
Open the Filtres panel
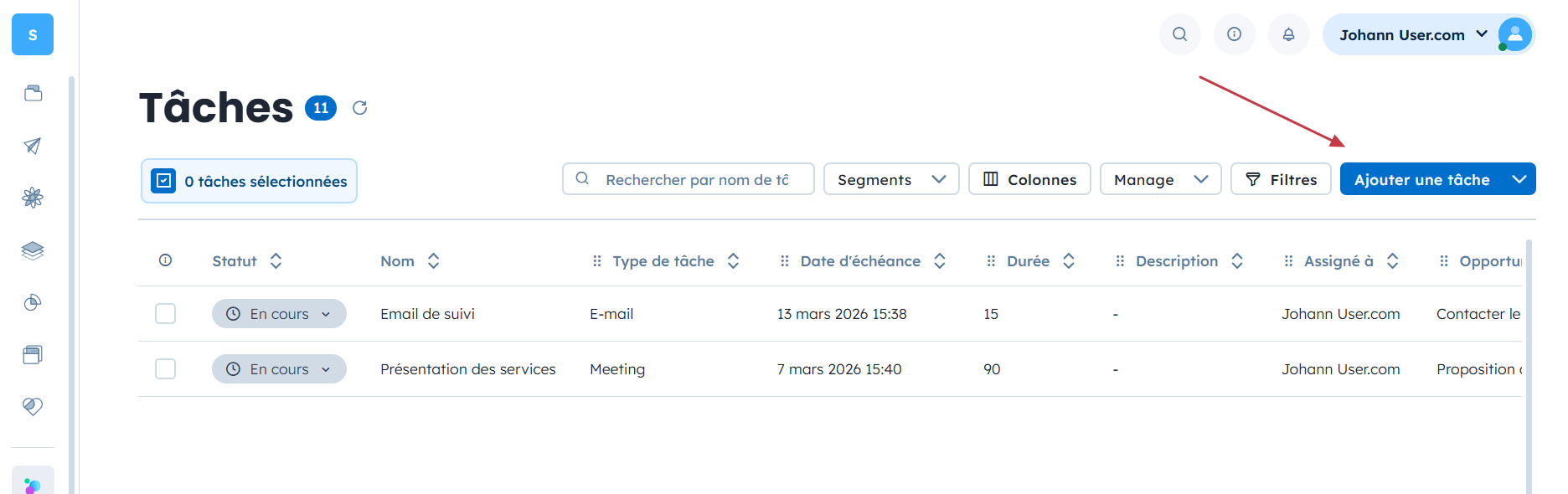(1281, 179)
